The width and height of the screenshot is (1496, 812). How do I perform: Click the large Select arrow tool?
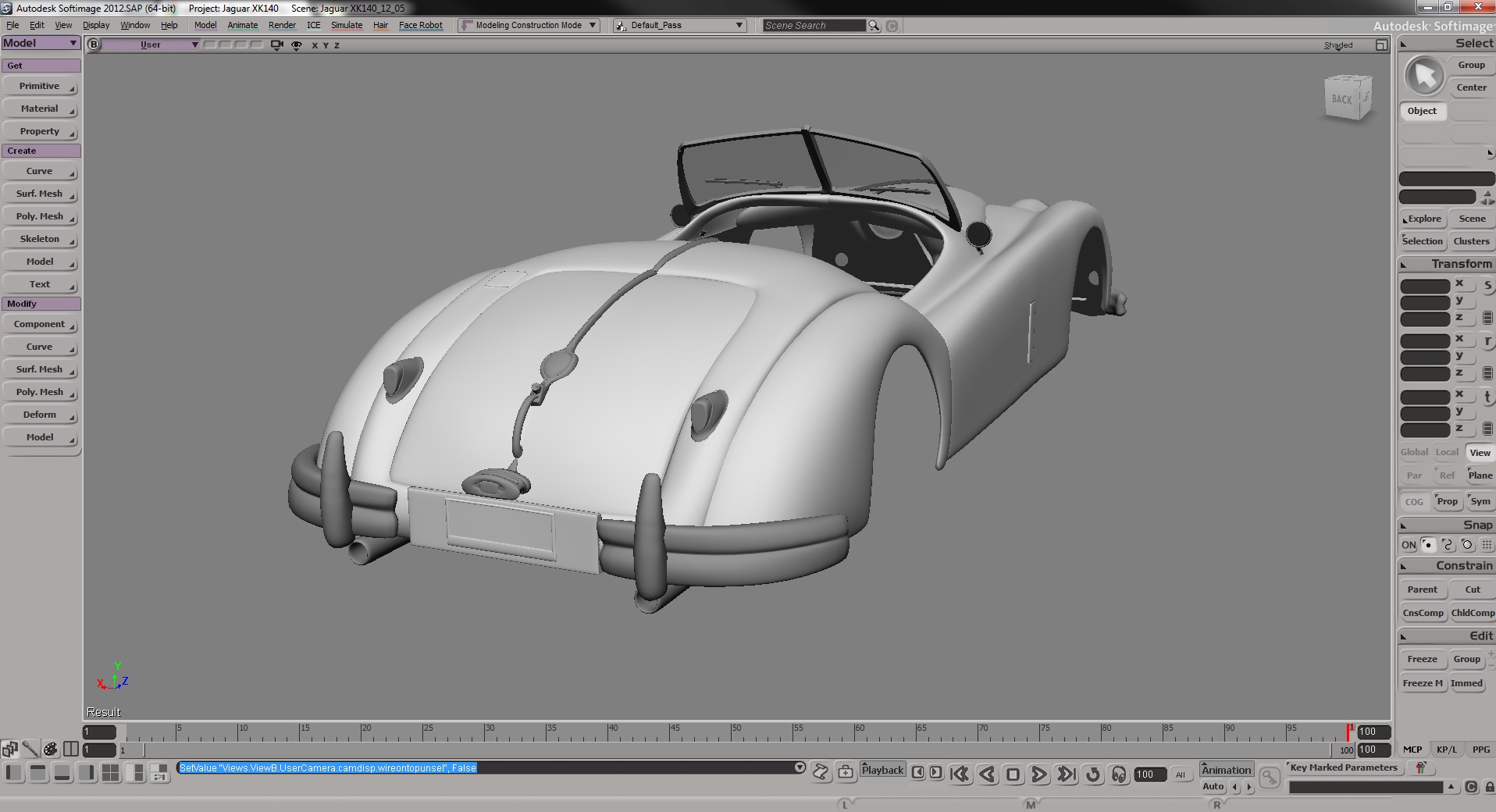[x=1424, y=77]
